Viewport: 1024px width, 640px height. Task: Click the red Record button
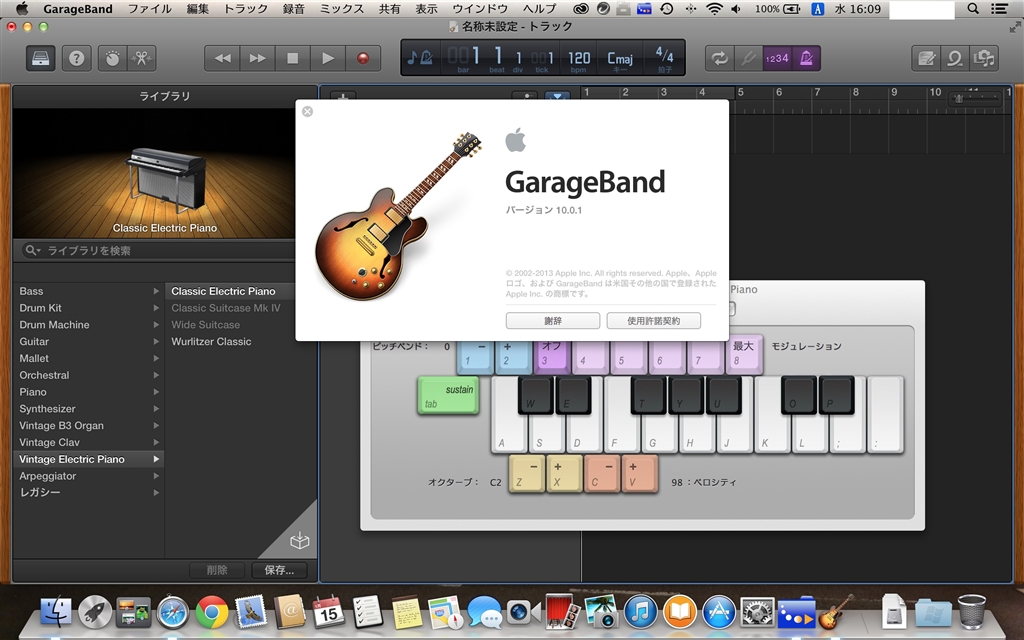pyautogui.click(x=362, y=58)
